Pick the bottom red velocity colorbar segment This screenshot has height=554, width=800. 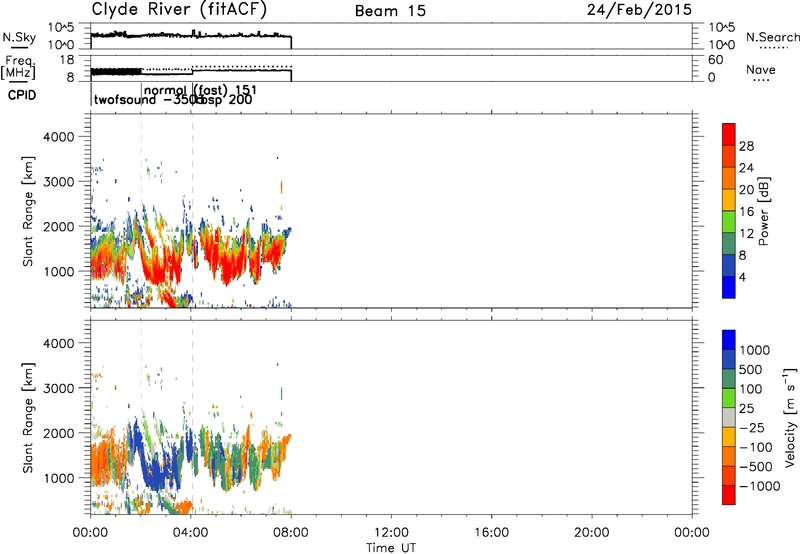coord(729,495)
